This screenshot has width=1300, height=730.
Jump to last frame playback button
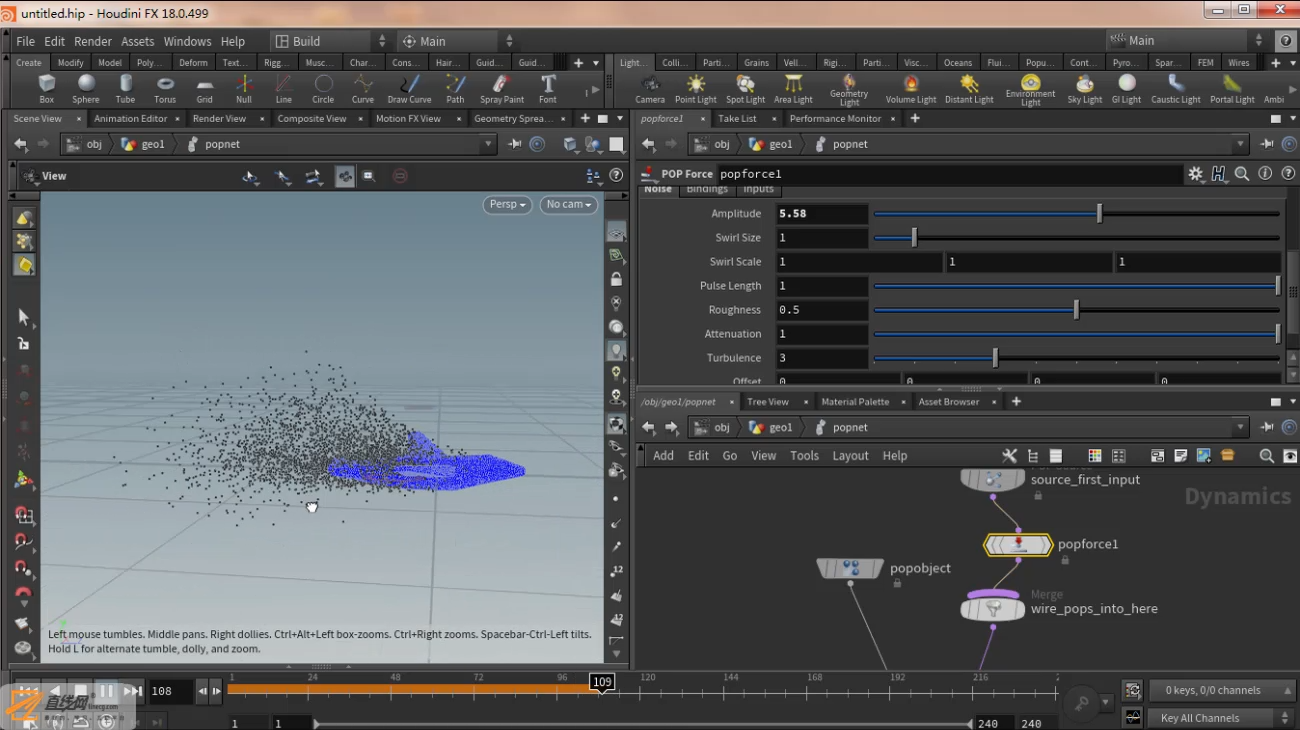coord(133,691)
